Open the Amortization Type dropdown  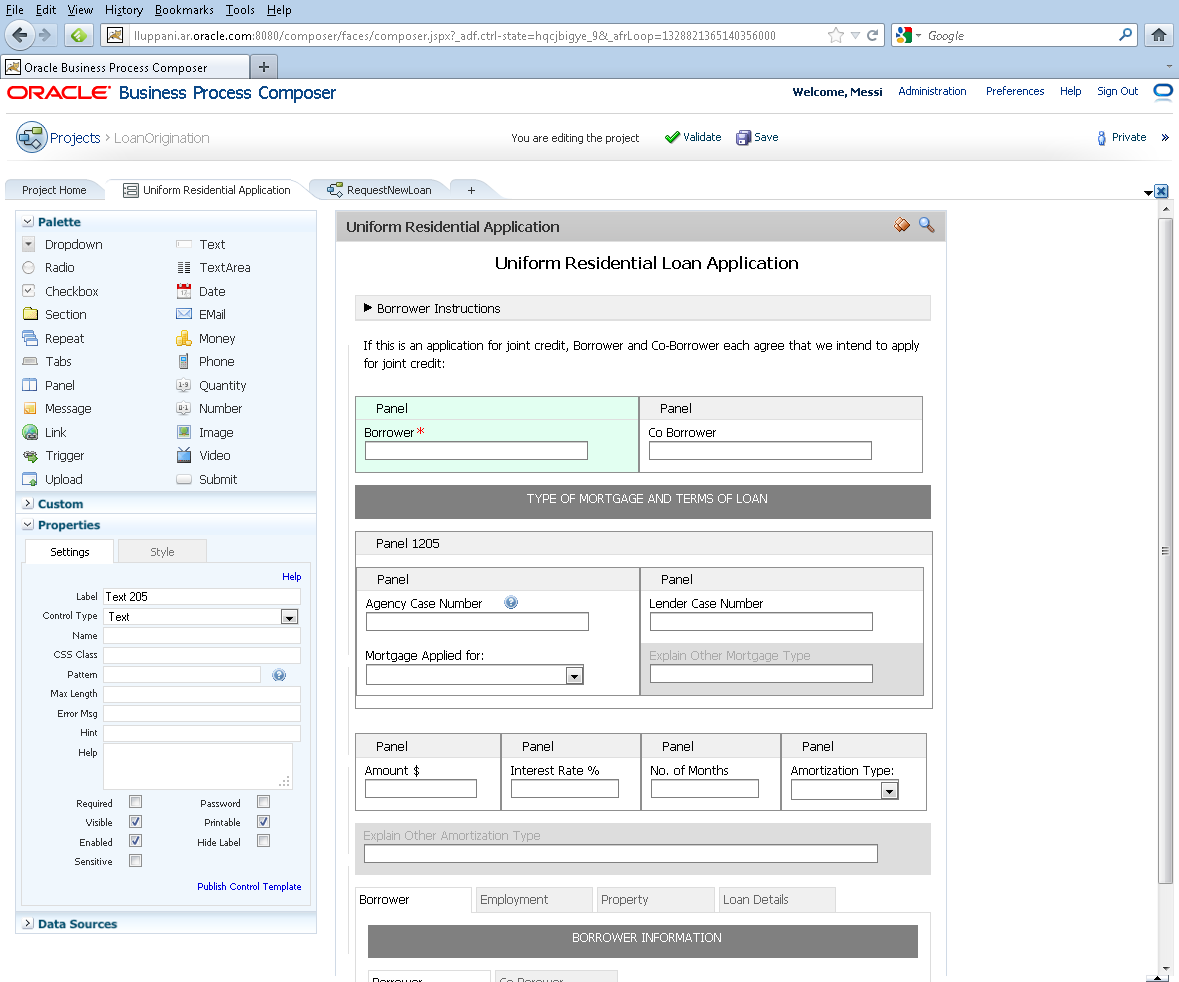(x=888, y=791)
